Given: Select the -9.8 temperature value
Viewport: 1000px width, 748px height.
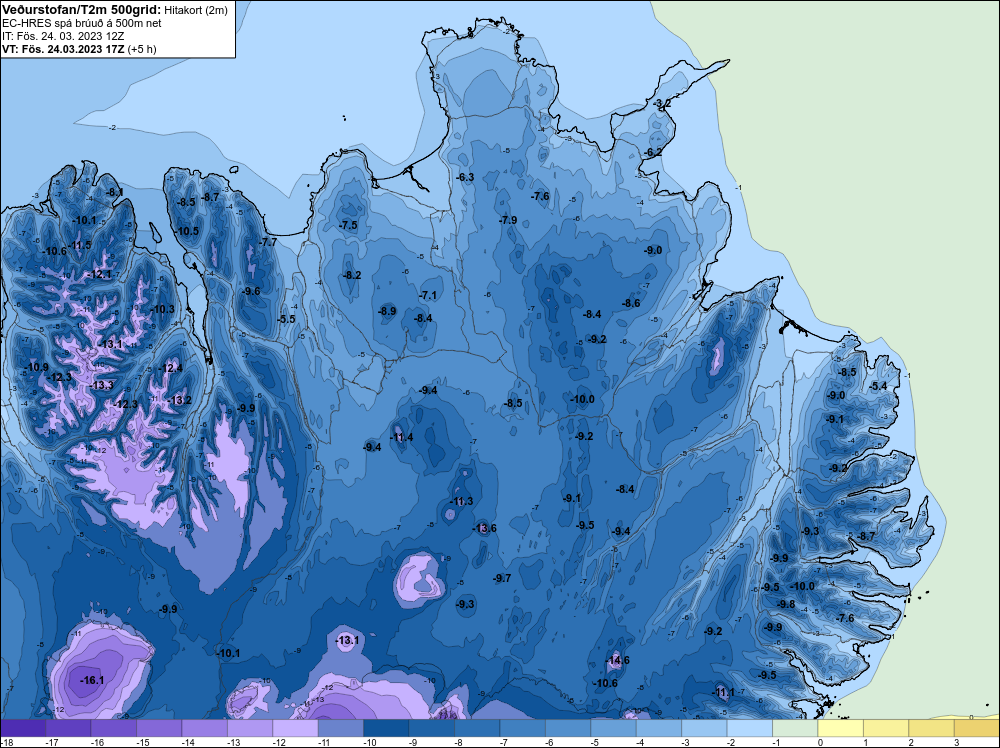Looking at the screenshot, I should pyautogui.click(x=786, y=604).
